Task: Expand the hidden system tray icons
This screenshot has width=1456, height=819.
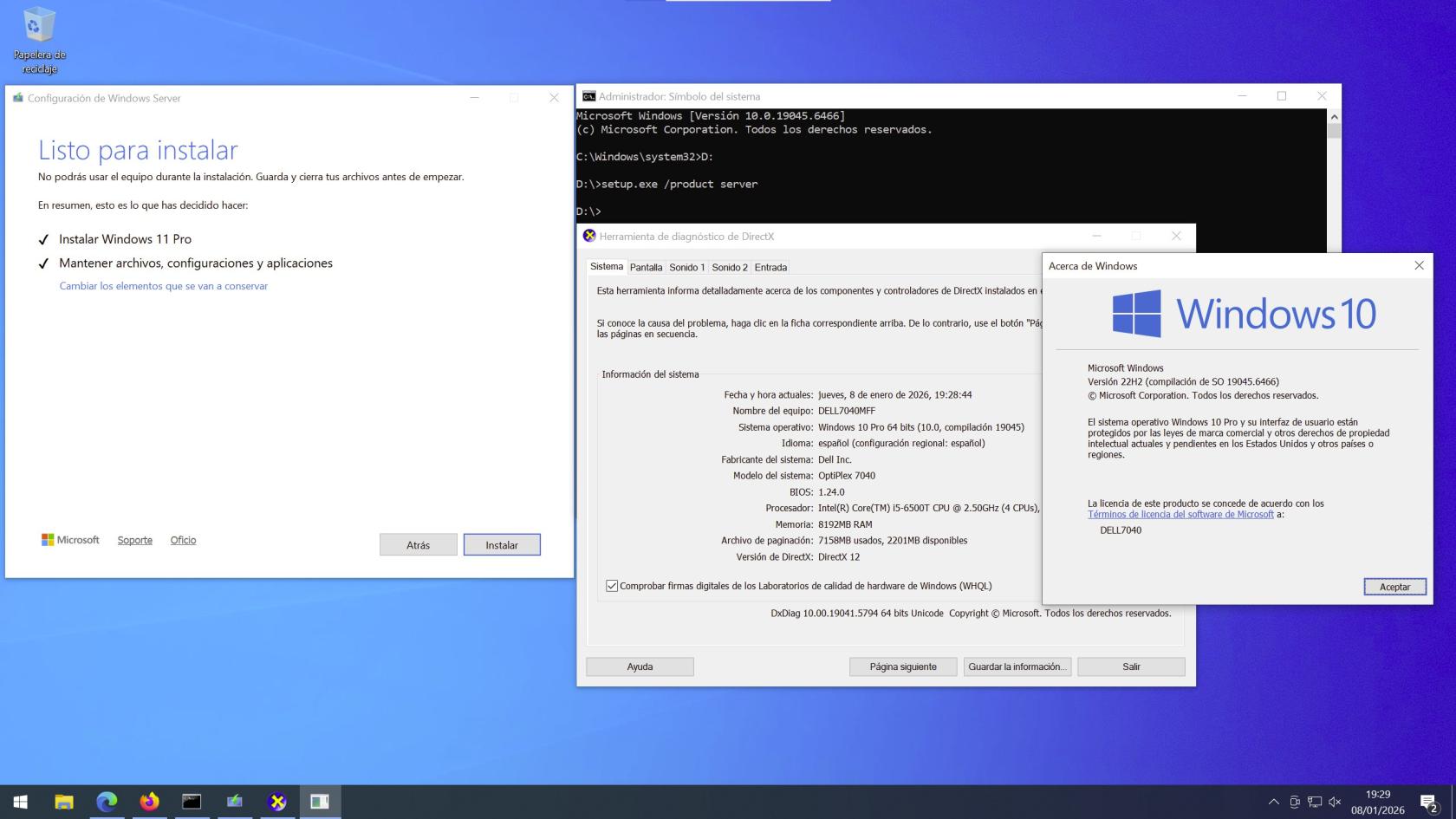Action: tap(1273, 803)
